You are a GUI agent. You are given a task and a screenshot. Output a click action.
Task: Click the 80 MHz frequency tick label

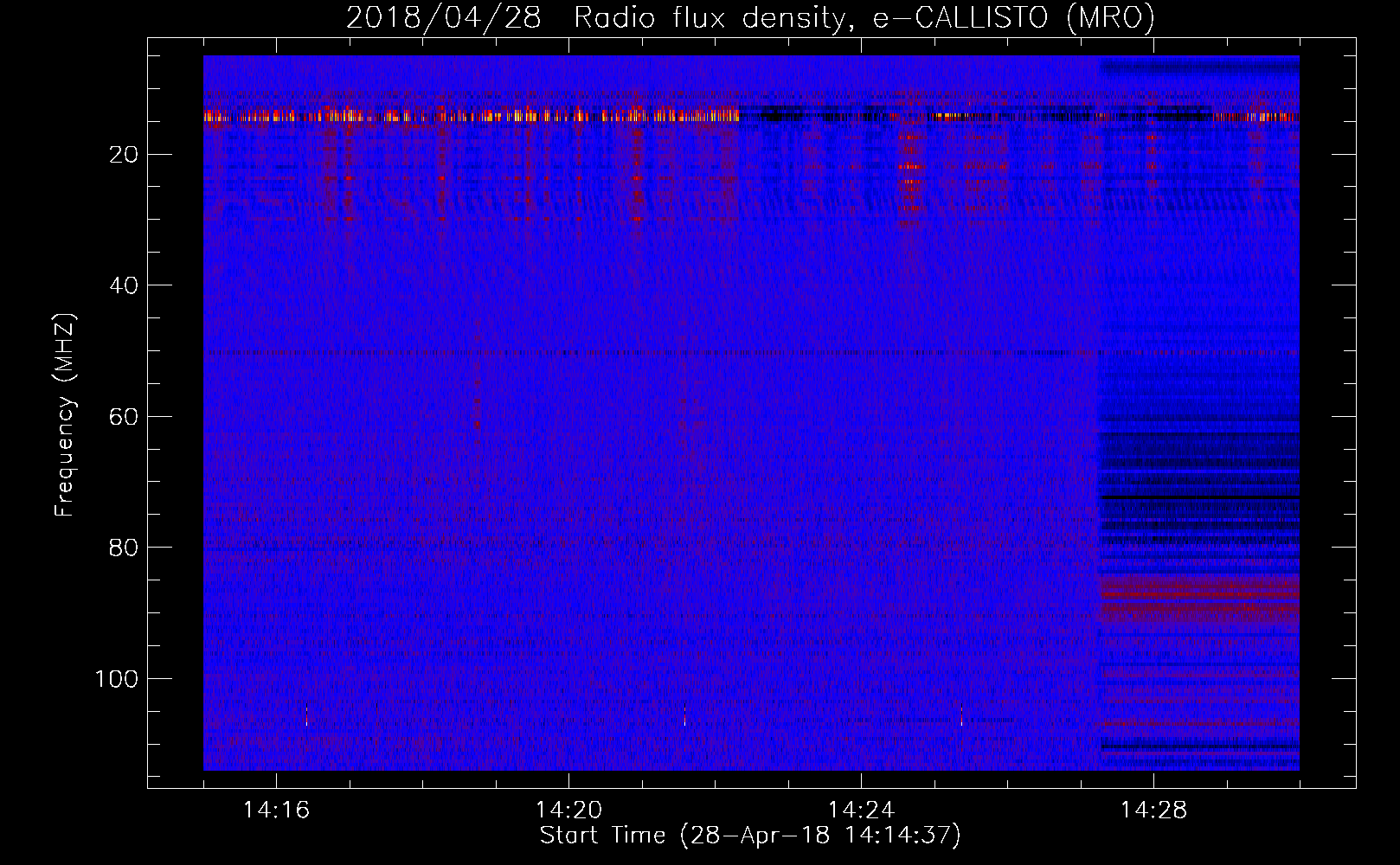pyautogui.click(x=125, y=548)
